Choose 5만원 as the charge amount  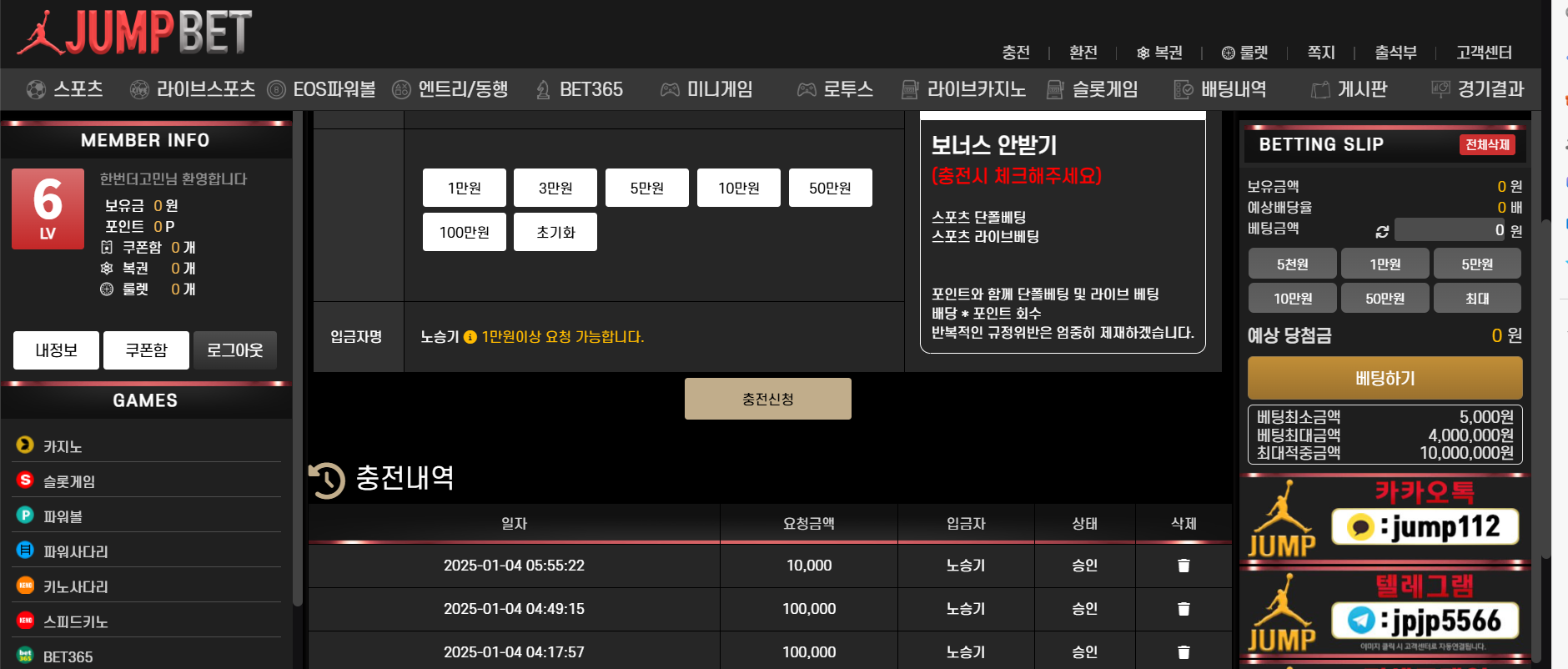(647, 188)
